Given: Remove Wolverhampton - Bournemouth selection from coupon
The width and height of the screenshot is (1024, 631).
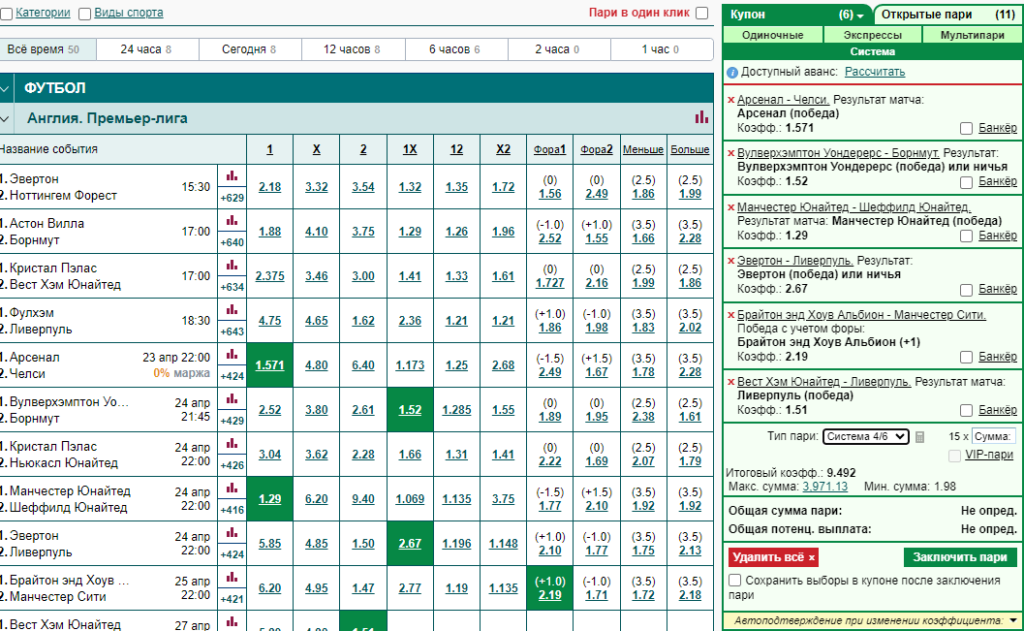Looking at the screenshot, I should [x=731, y=153].
